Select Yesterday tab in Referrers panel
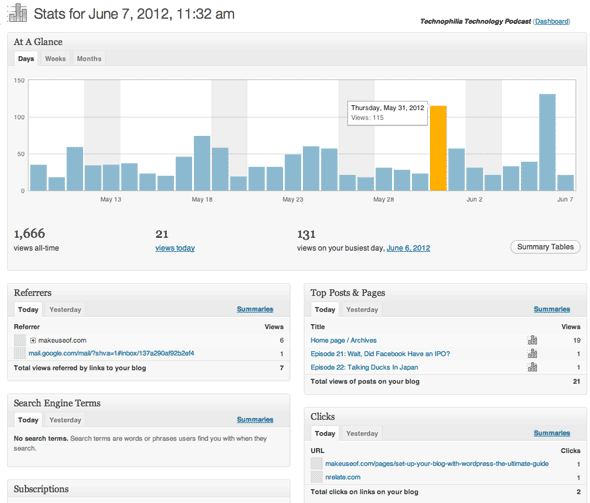 65,310
